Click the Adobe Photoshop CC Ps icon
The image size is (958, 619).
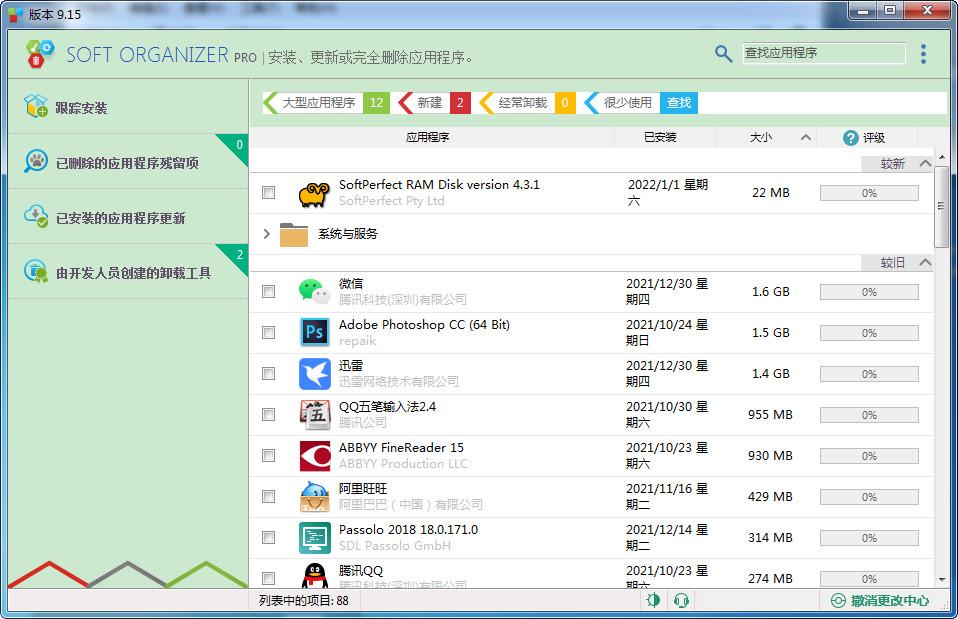point(315,332)
